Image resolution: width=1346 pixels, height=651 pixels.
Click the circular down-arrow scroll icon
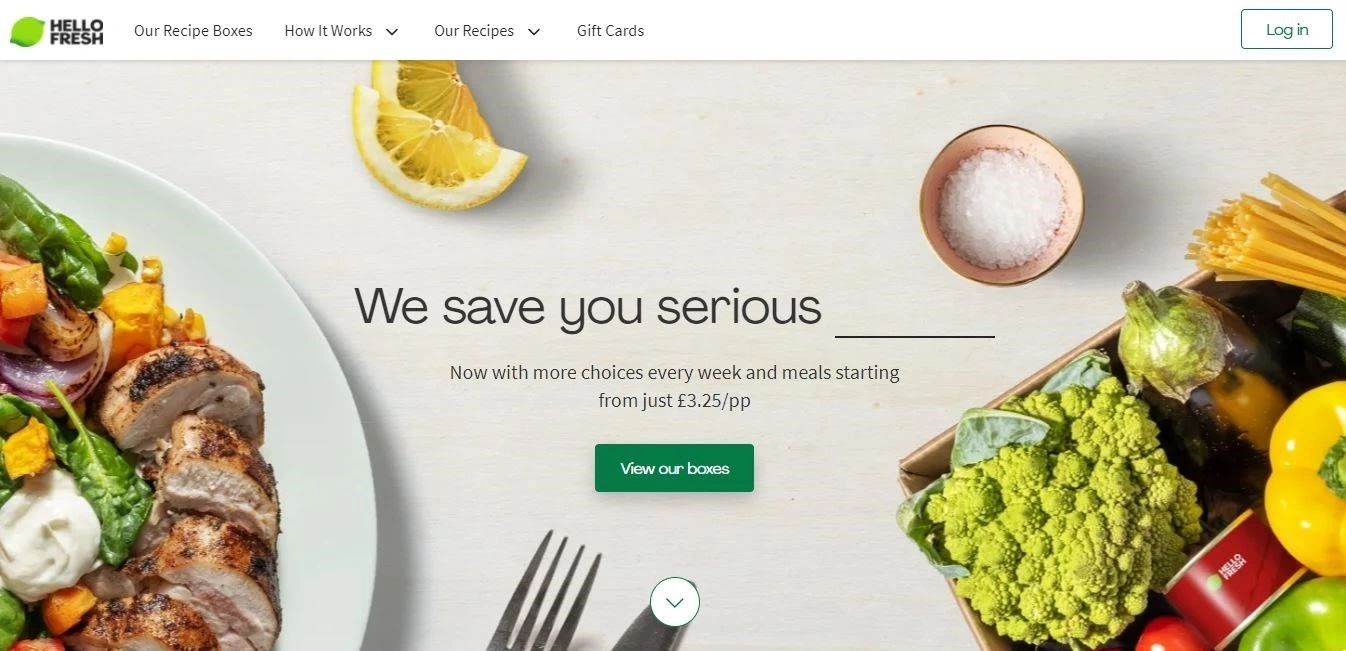coord(675,602)
